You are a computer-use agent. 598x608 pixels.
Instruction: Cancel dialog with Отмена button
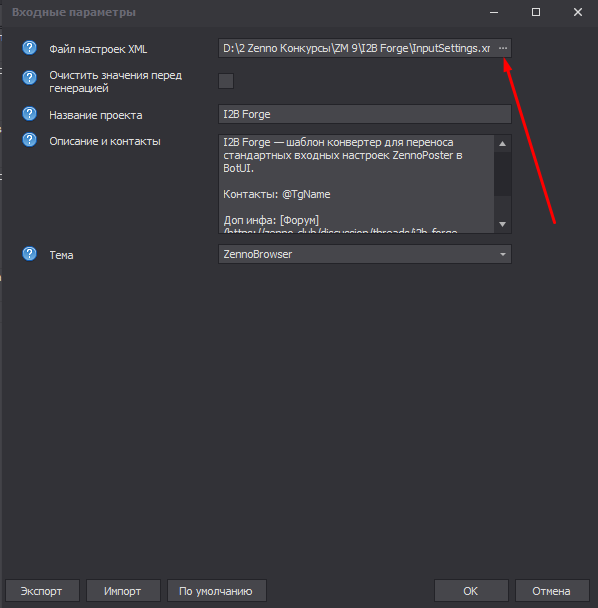pos(552,591)
